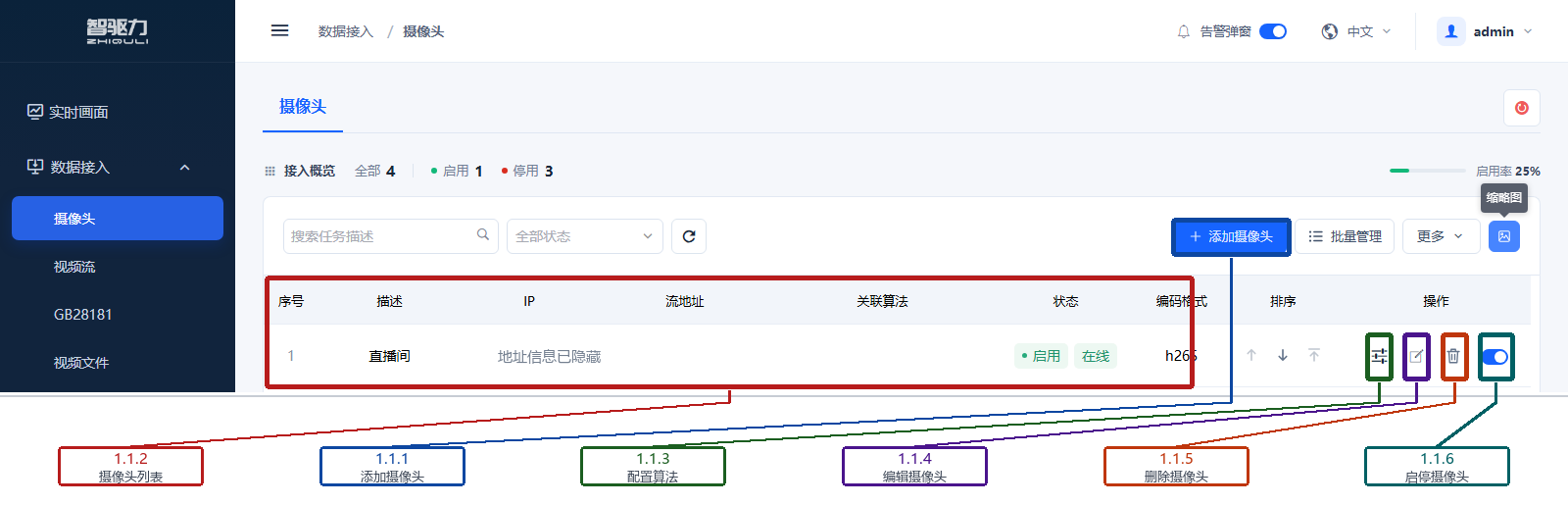Screen dimensions: 1568x505
Task: Click the alarm bell icon
Action: point(1184,31)
